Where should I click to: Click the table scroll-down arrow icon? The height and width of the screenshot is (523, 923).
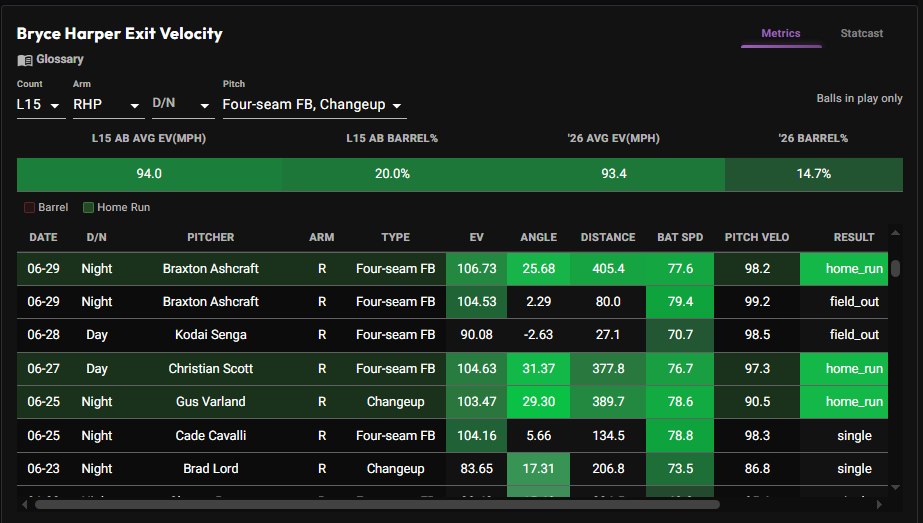[895, 487]
